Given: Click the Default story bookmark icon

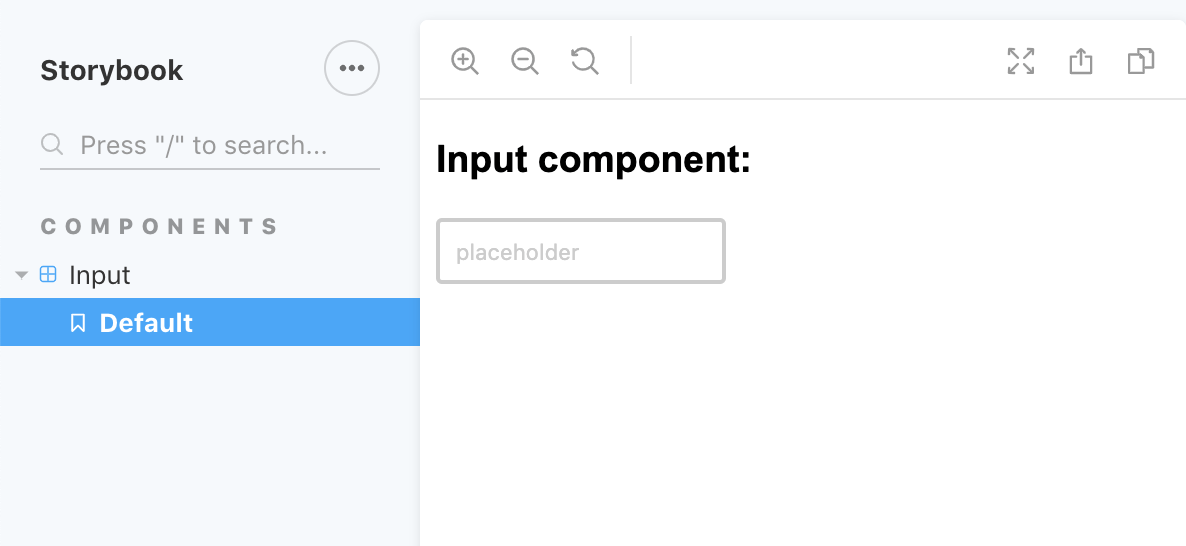Looking at the screenshot, I should point(77,323).
